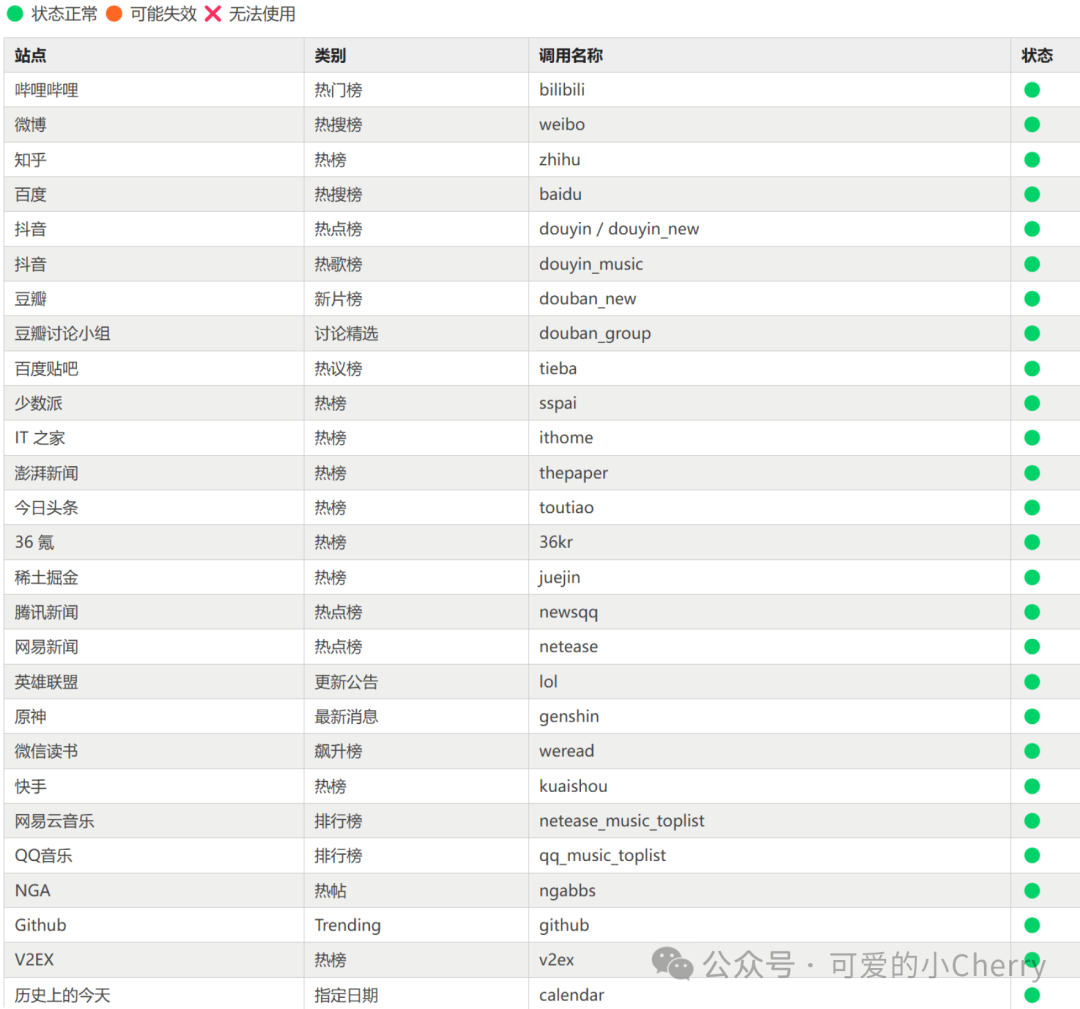Click the status dot in the douyin_music row

tap(1032, 264)
